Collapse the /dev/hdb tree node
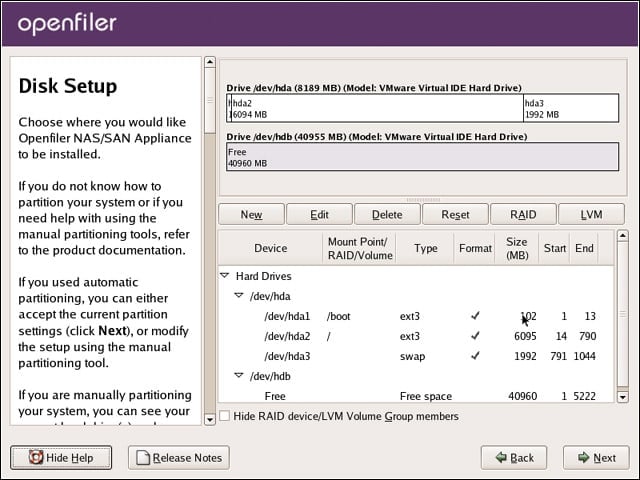The height and width of the screenshot is (480, 640). [239, 376]
